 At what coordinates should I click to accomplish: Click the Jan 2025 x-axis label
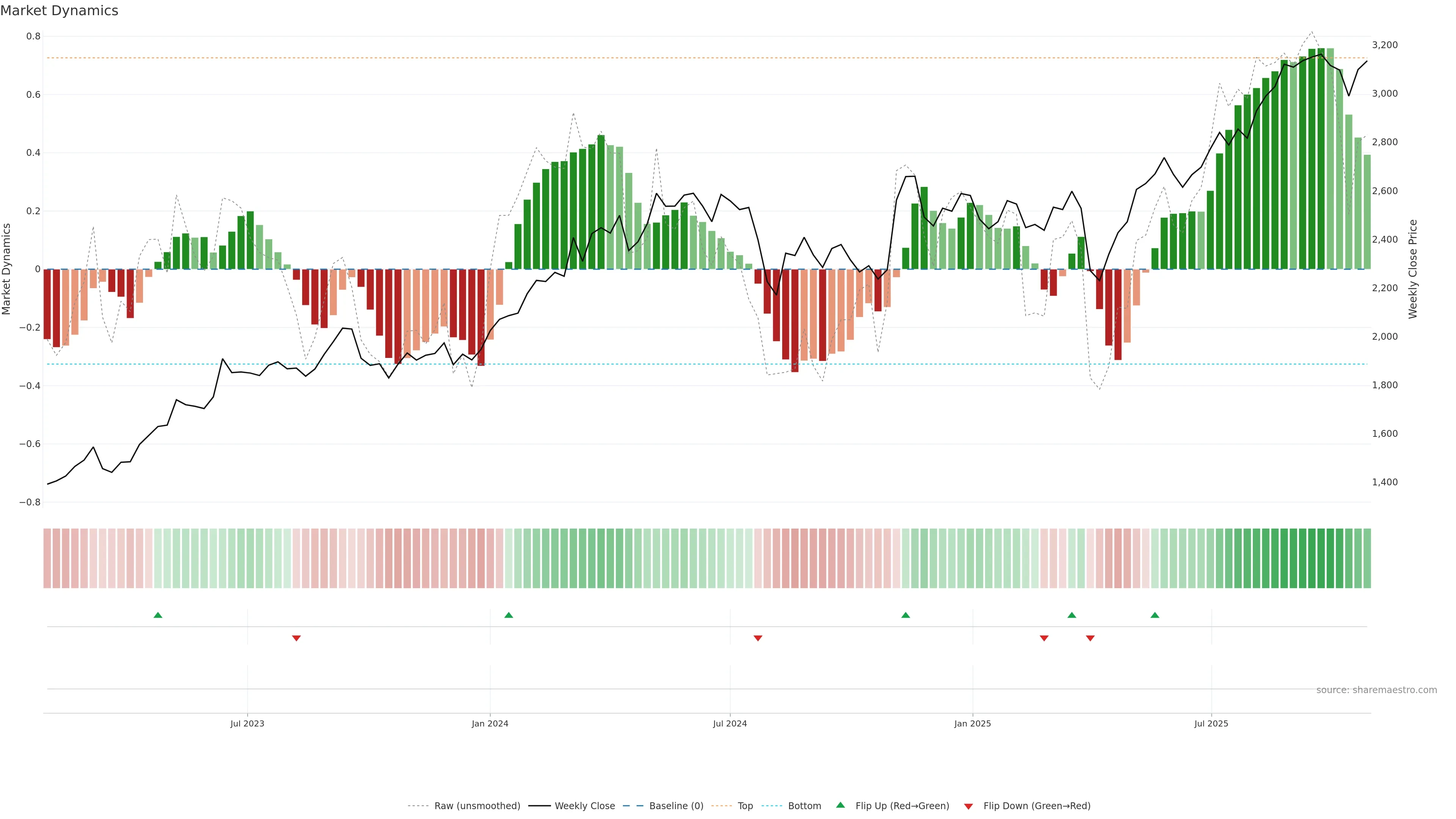[x=972, y=723]
